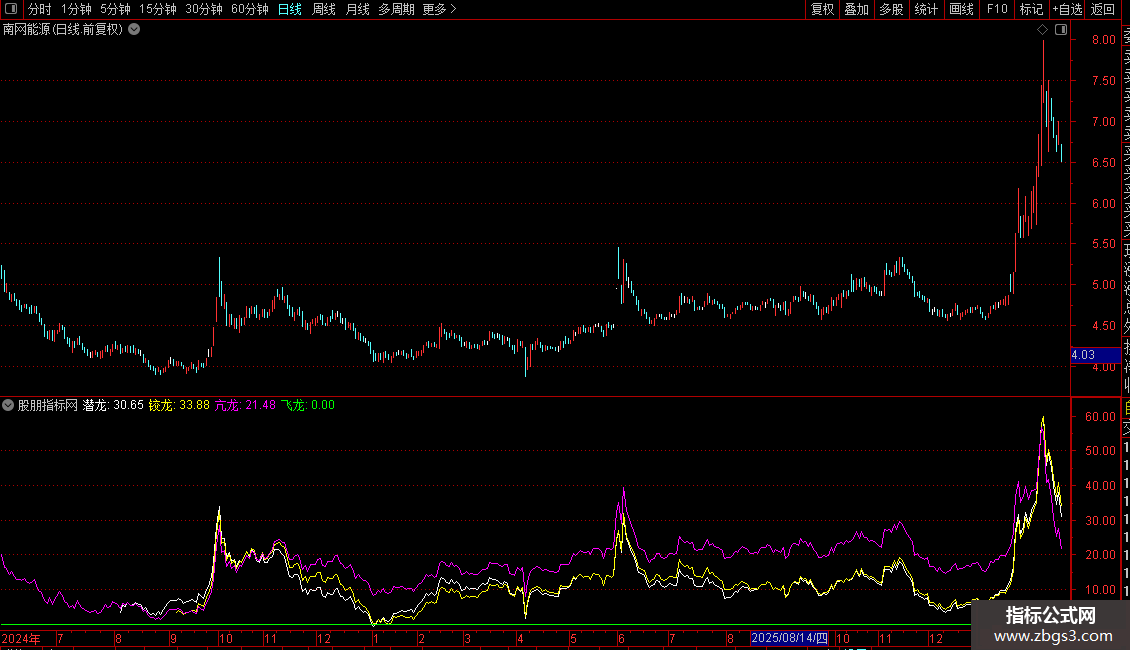Click the 2025/08/14/四 date marker
Image resolution: width=1130 pixels, height=650 pixels.
click(x=789, y=638)
